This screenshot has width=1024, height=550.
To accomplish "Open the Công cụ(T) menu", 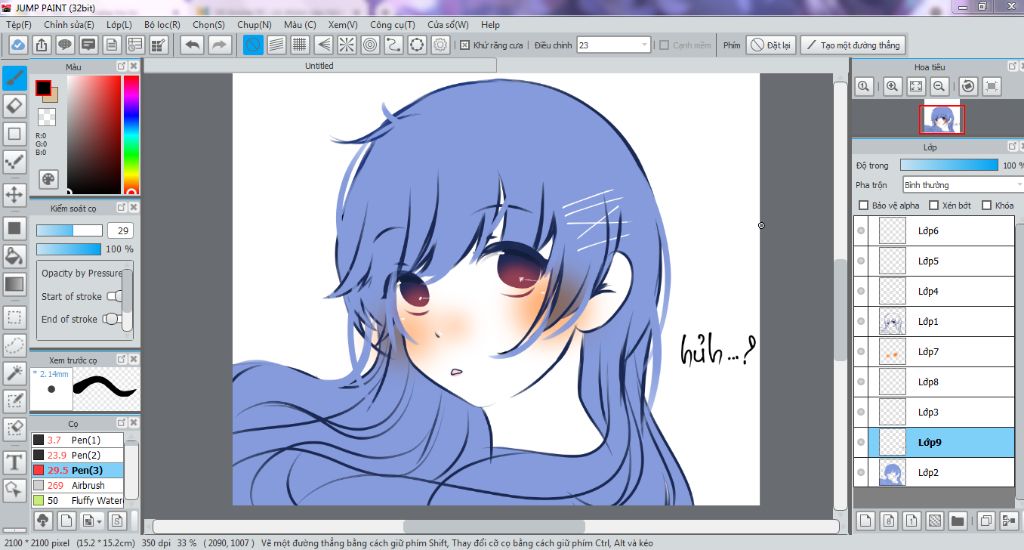I will coord(392,25).
